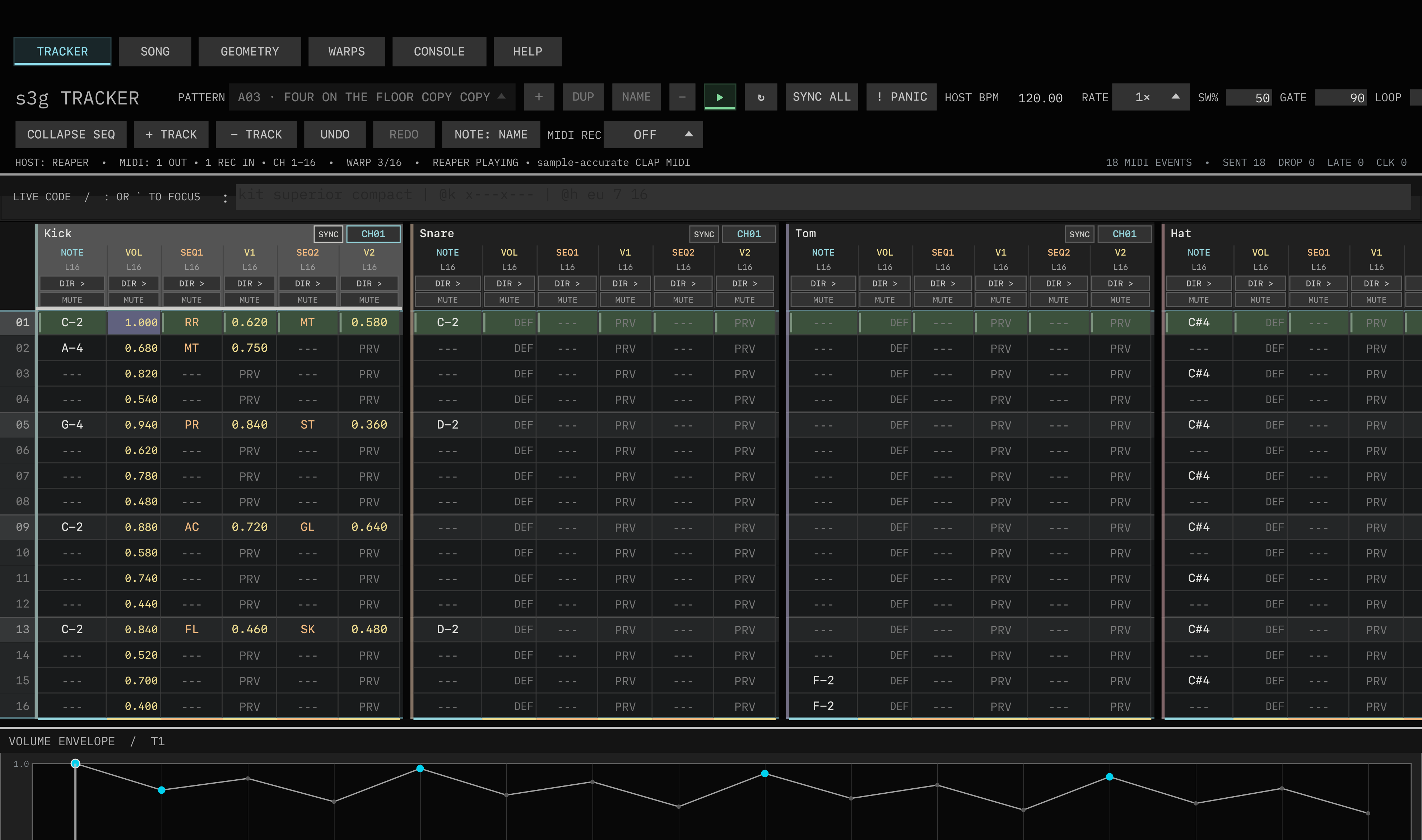Open the Tom track CH01 channel selector
1422x840 pixels.
pyautogui.click(x=1124, y=234)
